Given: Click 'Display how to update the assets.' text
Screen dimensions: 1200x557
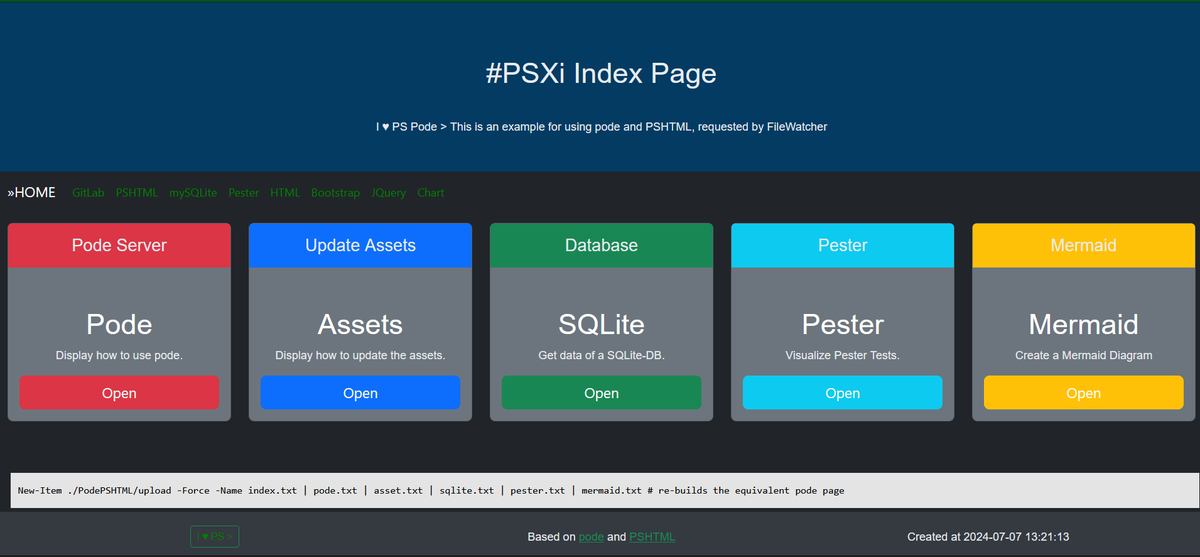Looking at the screenshot, I should 360,355.
